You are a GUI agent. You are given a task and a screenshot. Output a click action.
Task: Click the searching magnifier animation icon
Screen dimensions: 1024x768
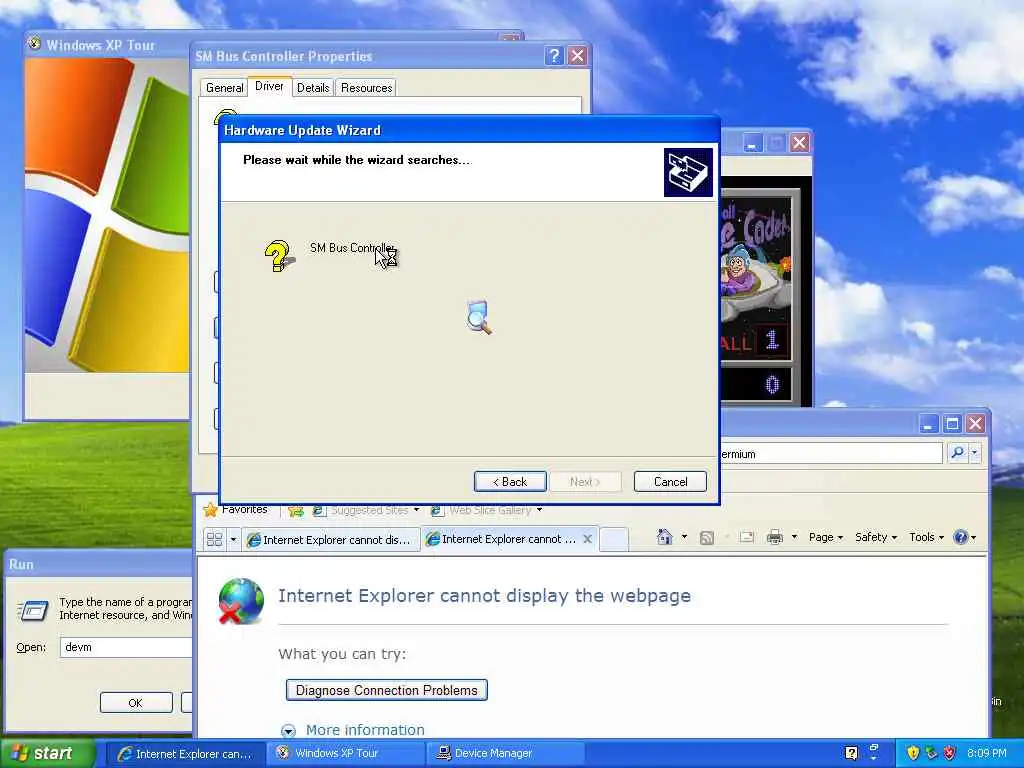pos(479,317)
